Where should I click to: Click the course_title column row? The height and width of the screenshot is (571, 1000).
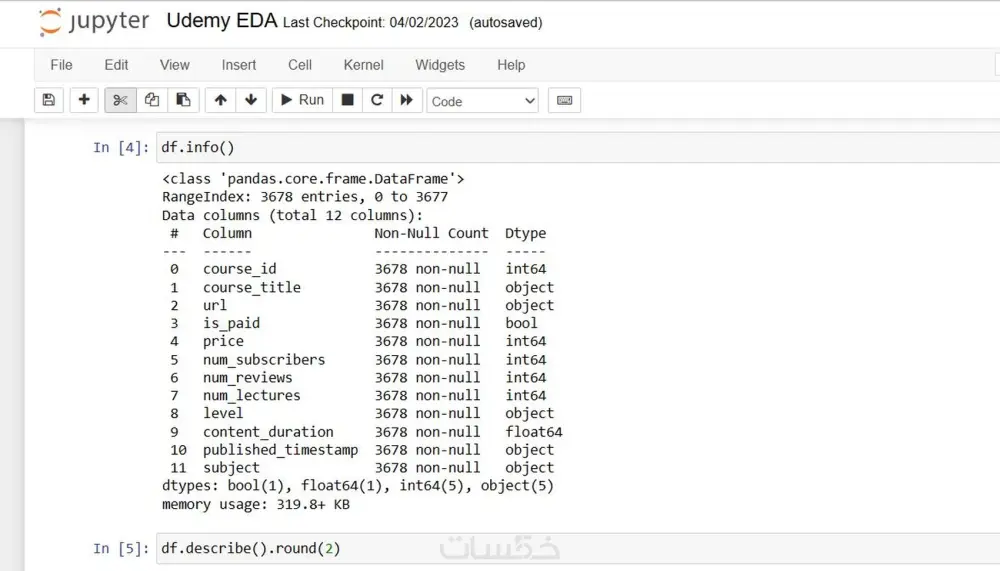point(362,287)
